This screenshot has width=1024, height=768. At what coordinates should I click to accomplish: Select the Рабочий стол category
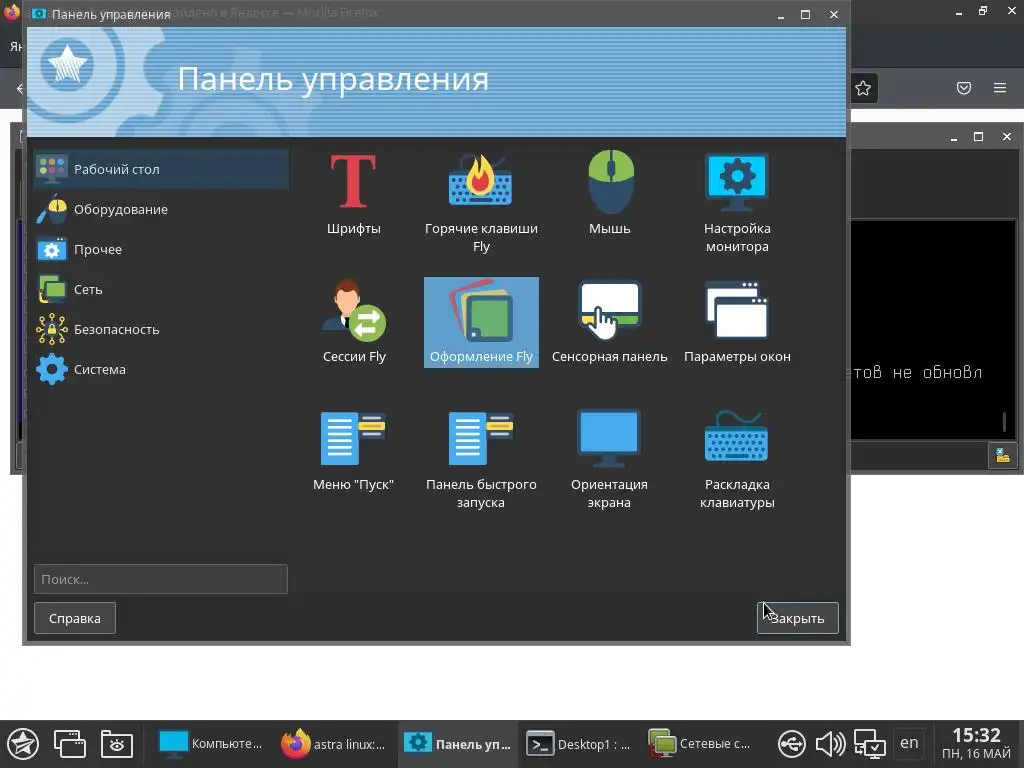(161, 169)
